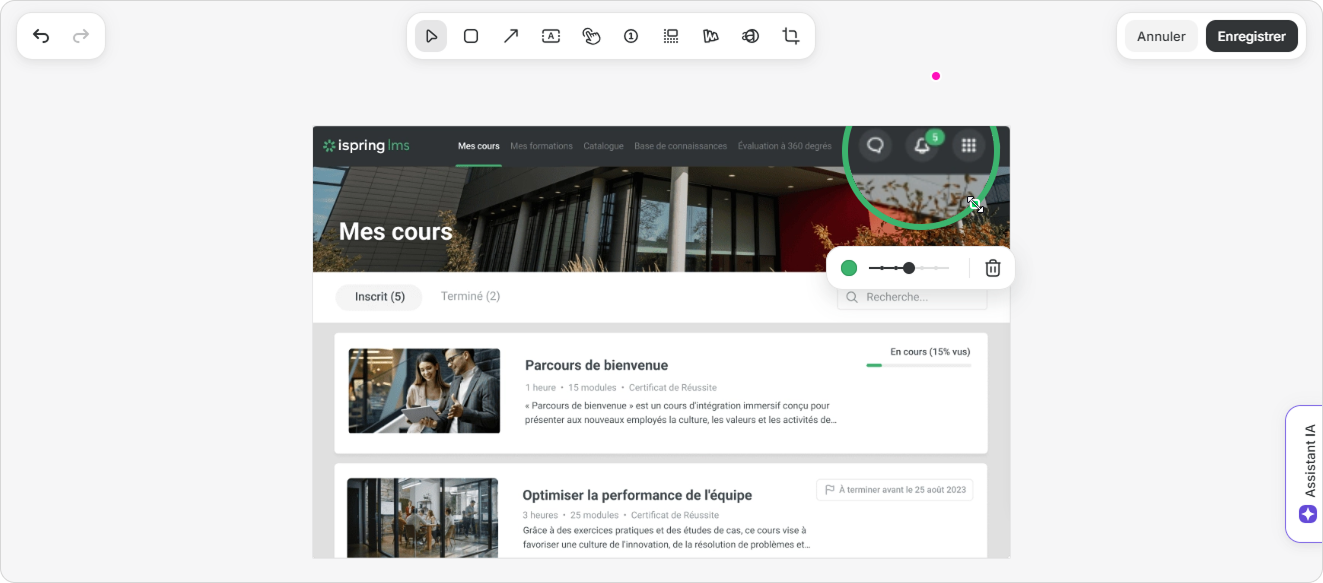Open the Terminé (2) tab
The image size is (1323, 583).
coord(470,297)
